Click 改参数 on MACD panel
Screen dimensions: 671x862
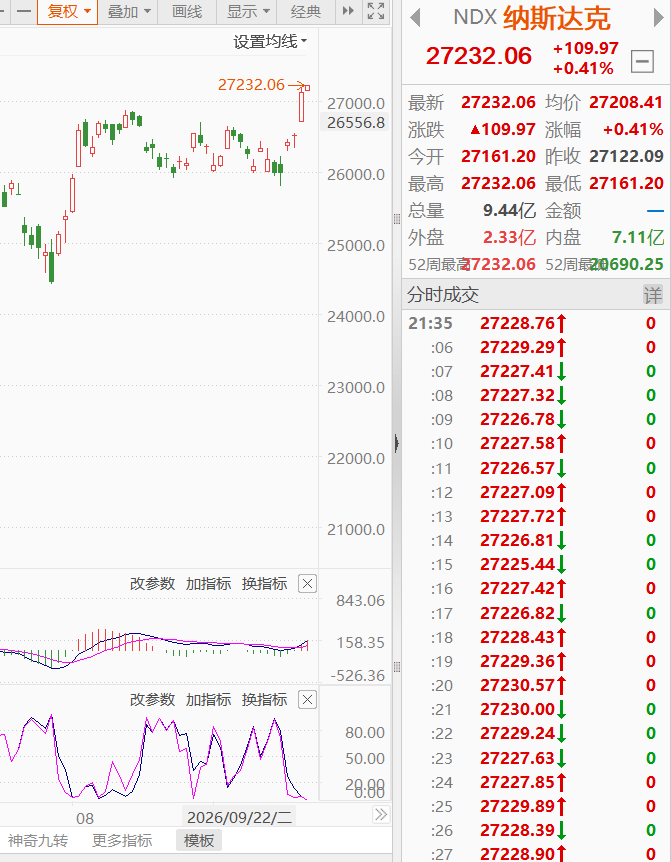tap(152, 584)
